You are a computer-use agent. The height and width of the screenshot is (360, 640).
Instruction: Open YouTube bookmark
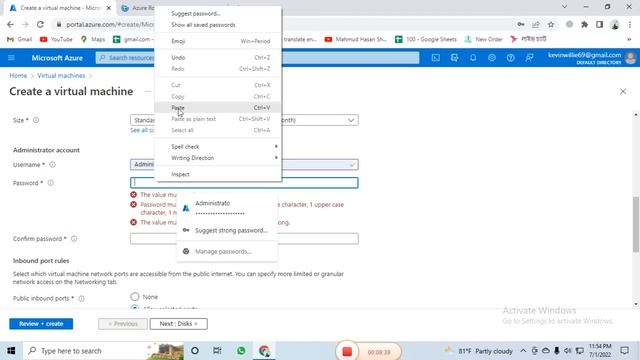tap(56, 39)
